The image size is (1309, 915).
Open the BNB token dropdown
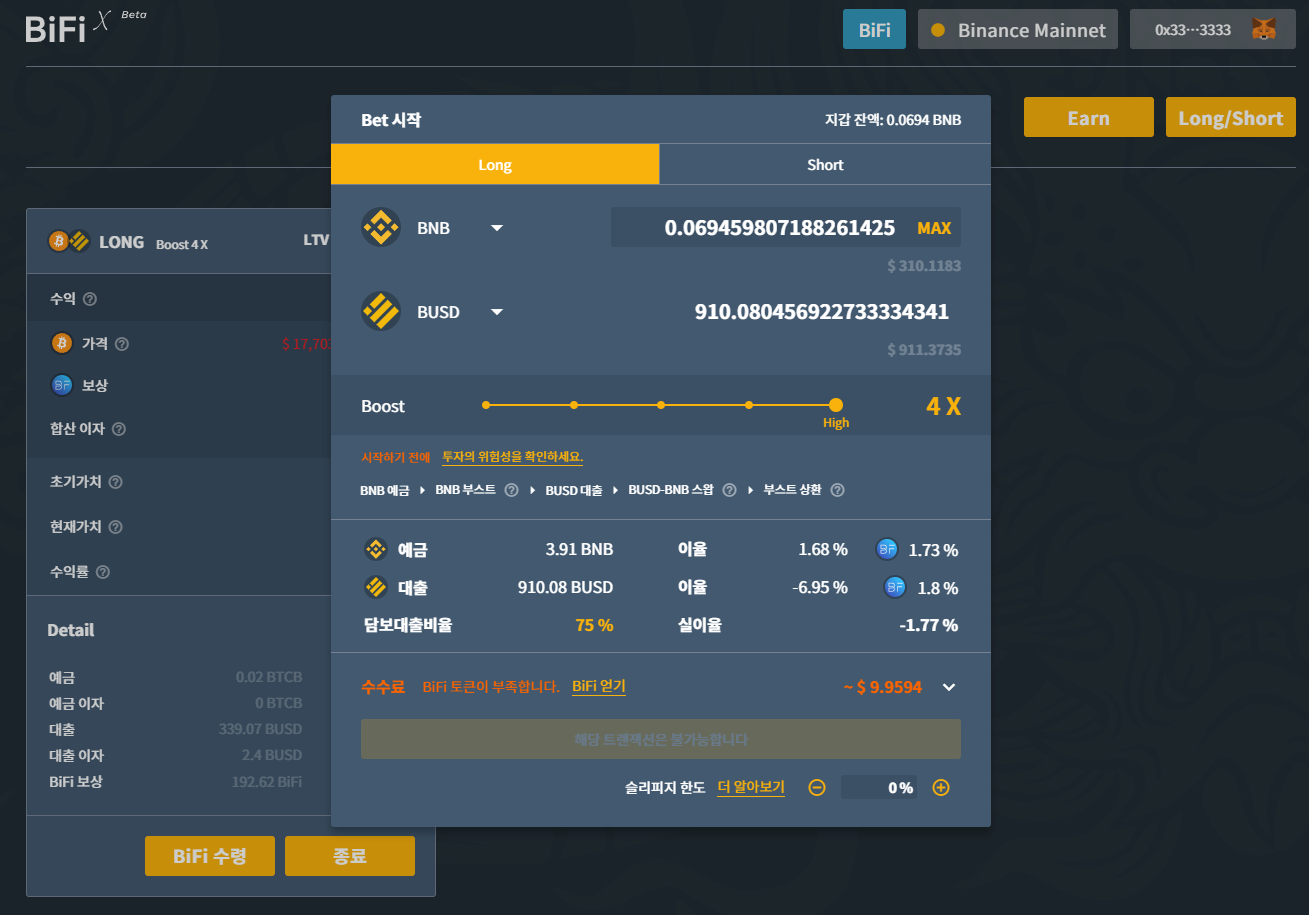(x=497, y=229)
